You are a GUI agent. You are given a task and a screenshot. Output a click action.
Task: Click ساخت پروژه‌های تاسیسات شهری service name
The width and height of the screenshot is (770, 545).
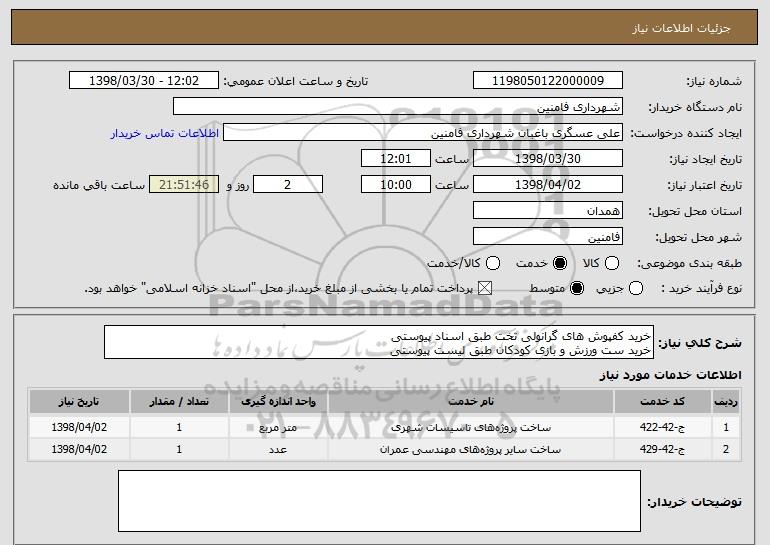coord(471,428)
